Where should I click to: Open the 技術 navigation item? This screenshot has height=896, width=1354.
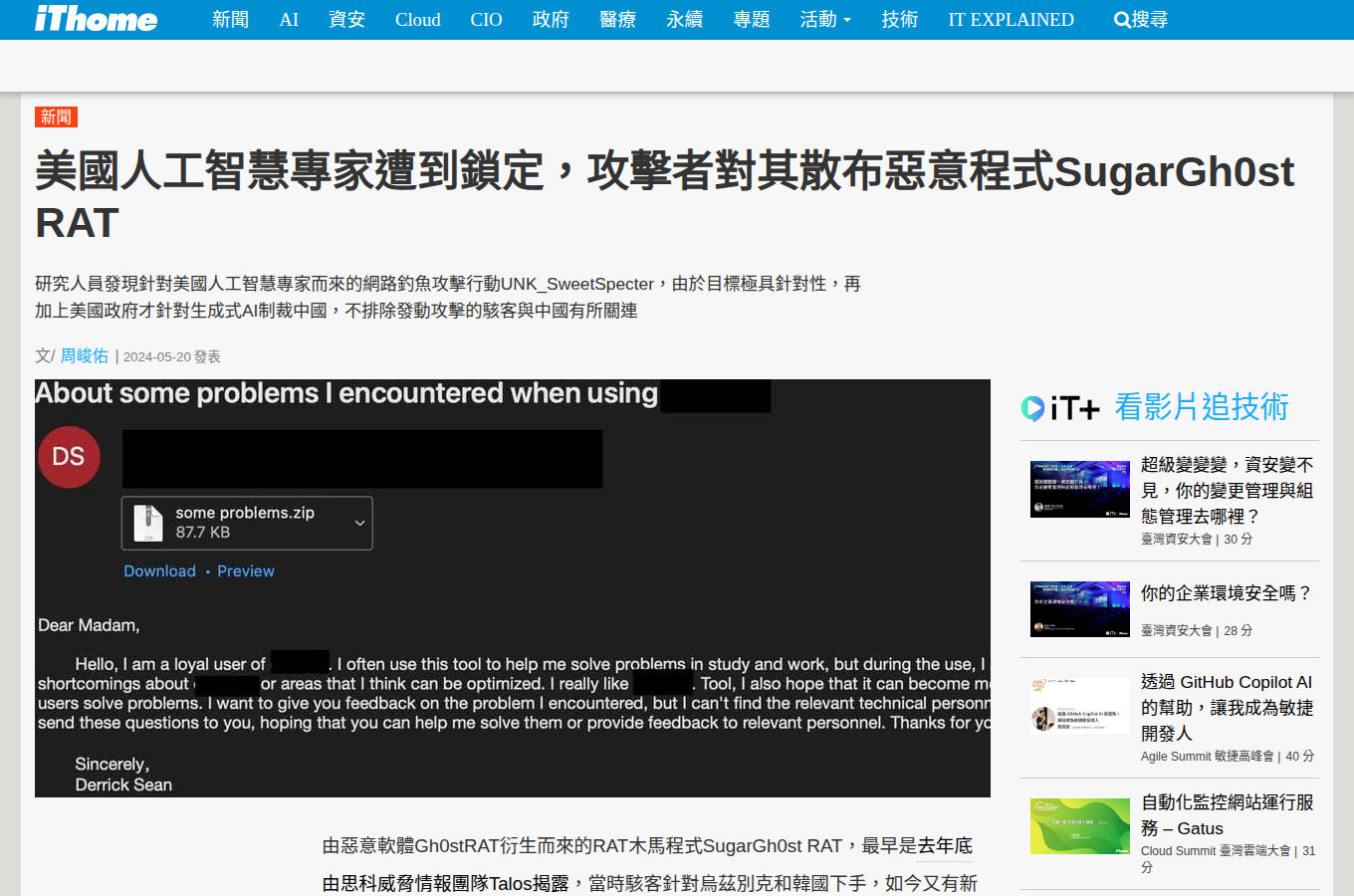coord(899,20)
